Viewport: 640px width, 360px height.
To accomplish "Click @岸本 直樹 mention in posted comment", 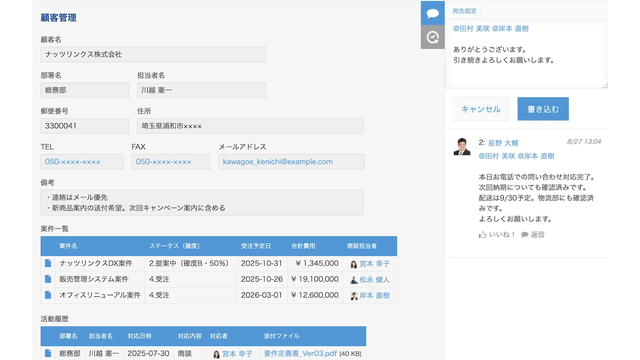I will click(x=536, y=156).
